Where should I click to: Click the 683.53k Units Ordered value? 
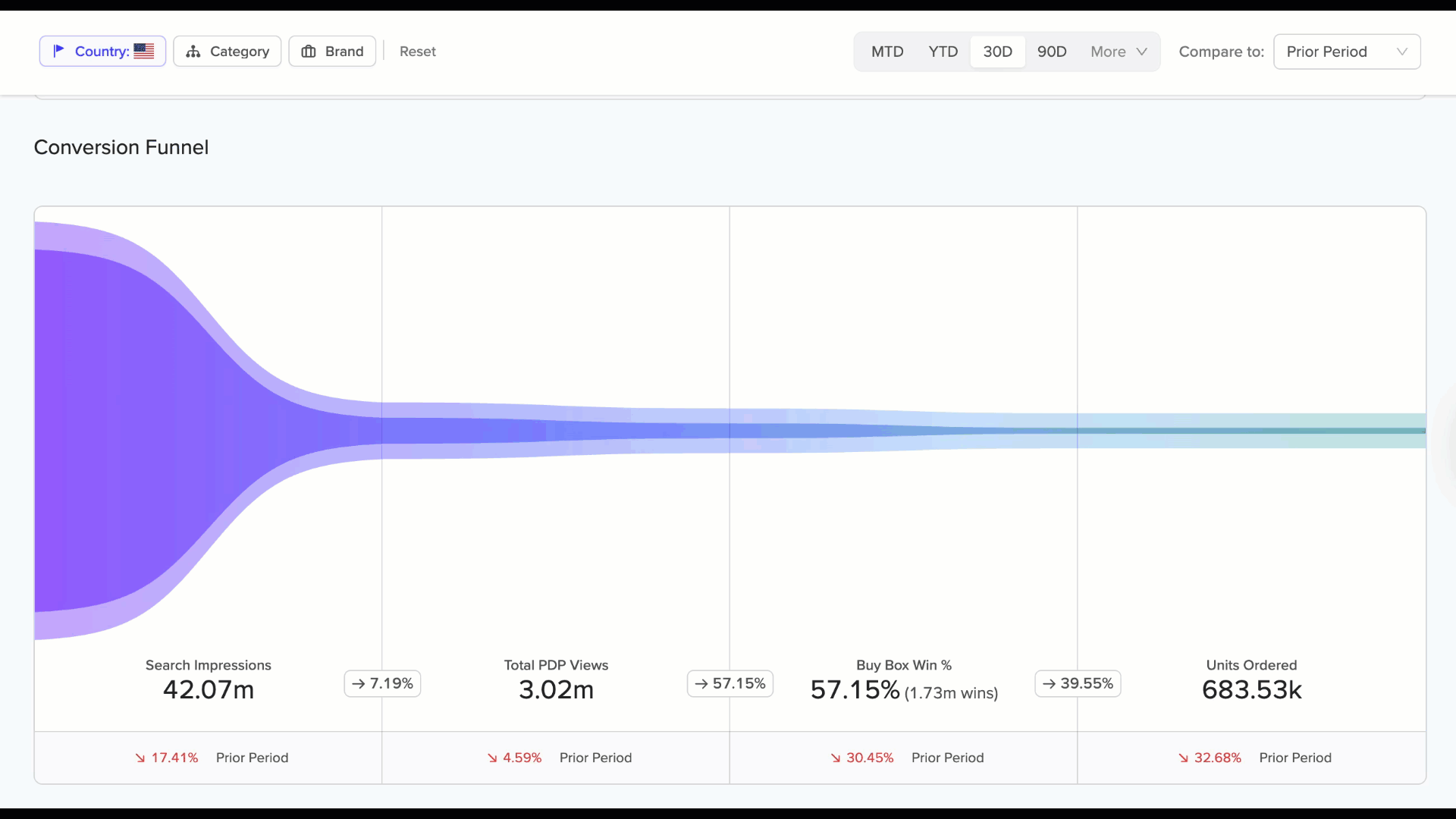click(1252, 689)
